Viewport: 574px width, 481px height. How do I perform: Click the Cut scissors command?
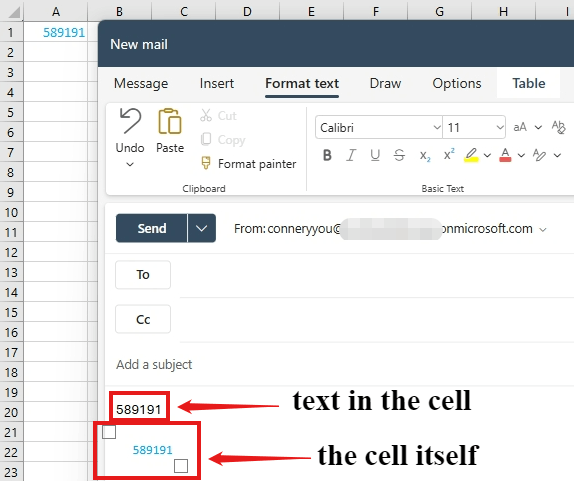[218, 116]
